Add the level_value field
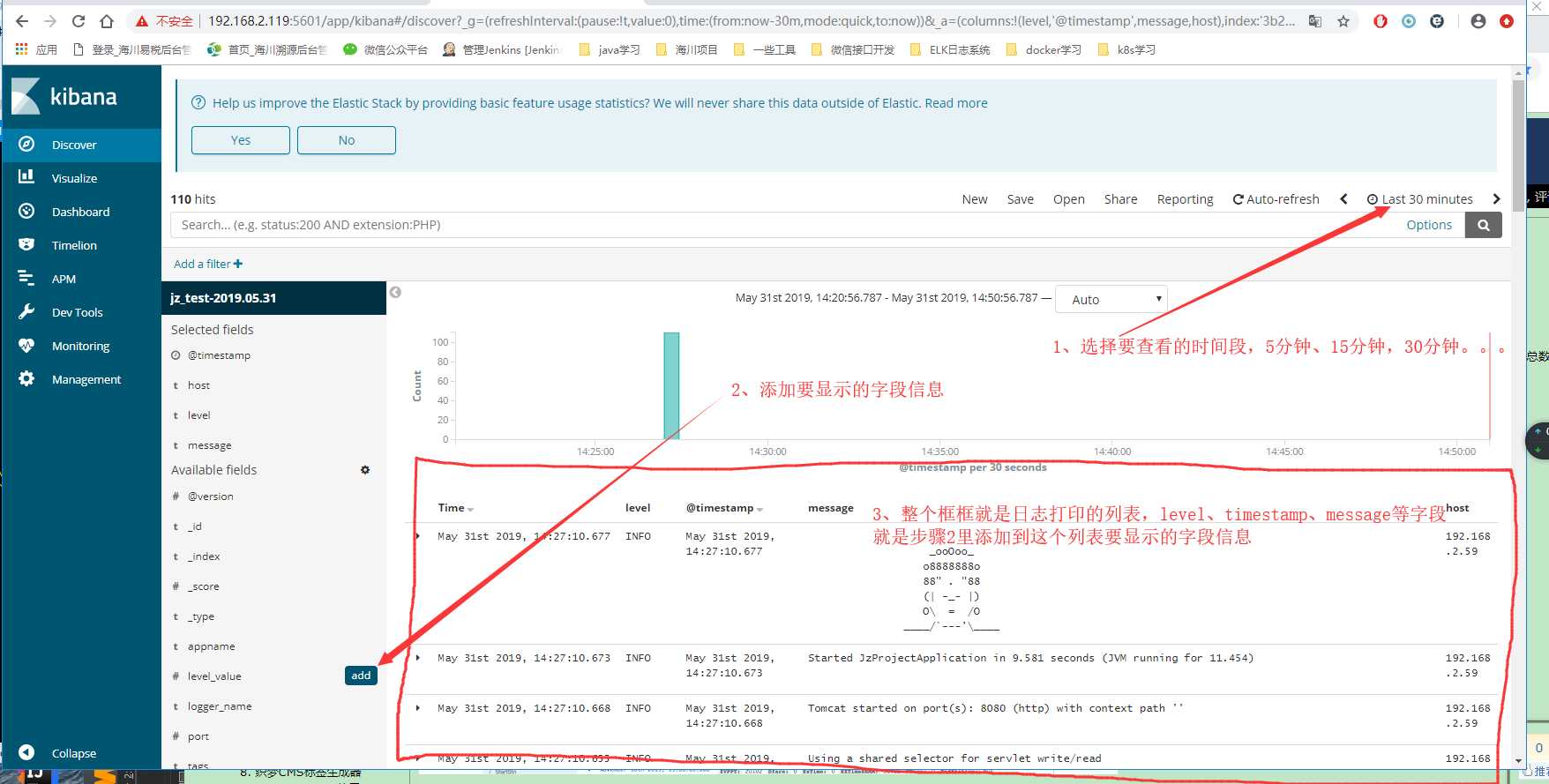Screen dimensions: 1549x784 click(x=361, y=676)
